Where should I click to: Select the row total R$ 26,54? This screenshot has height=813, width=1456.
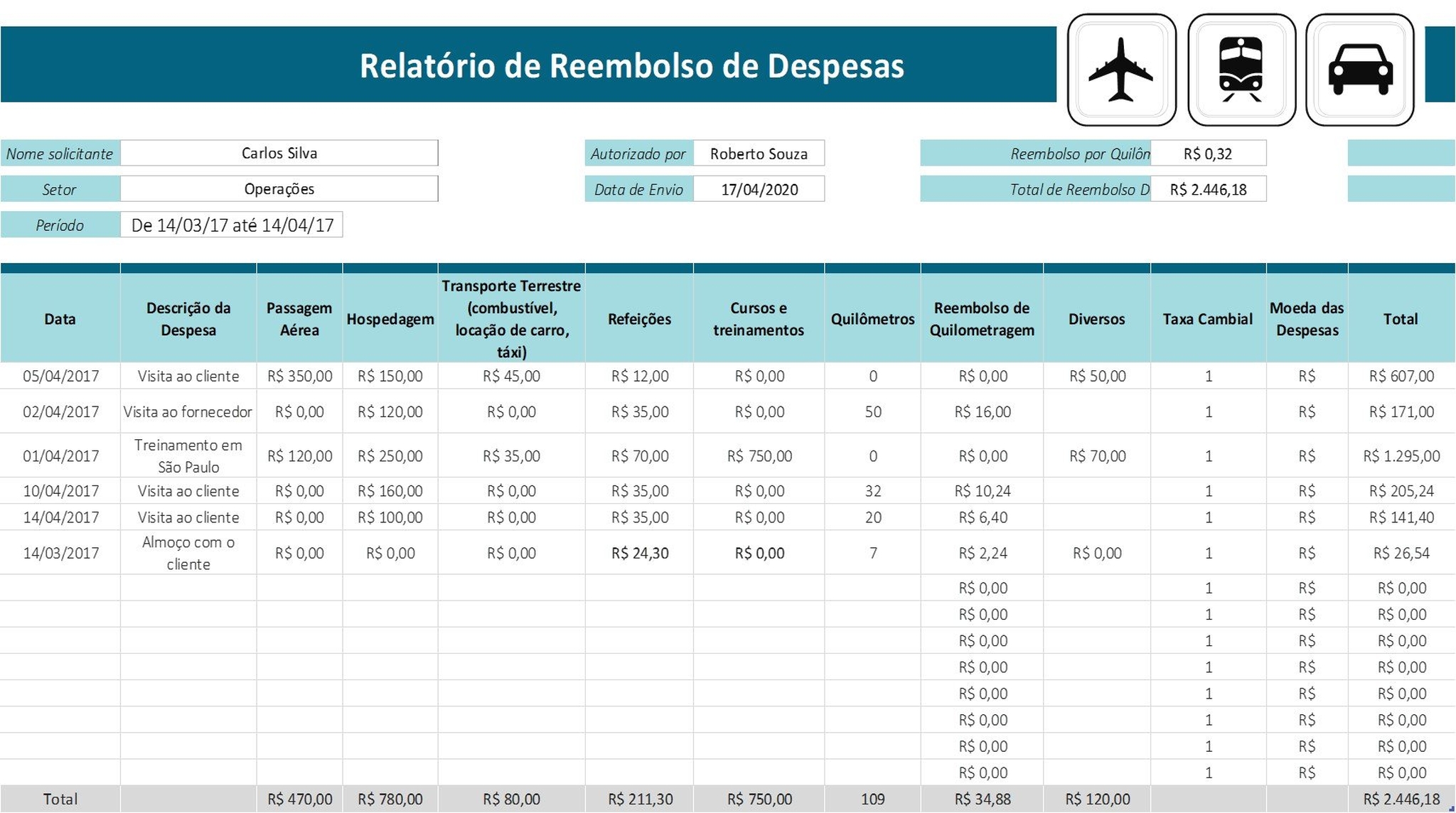pyautogui.click(x=1401, y=553)
